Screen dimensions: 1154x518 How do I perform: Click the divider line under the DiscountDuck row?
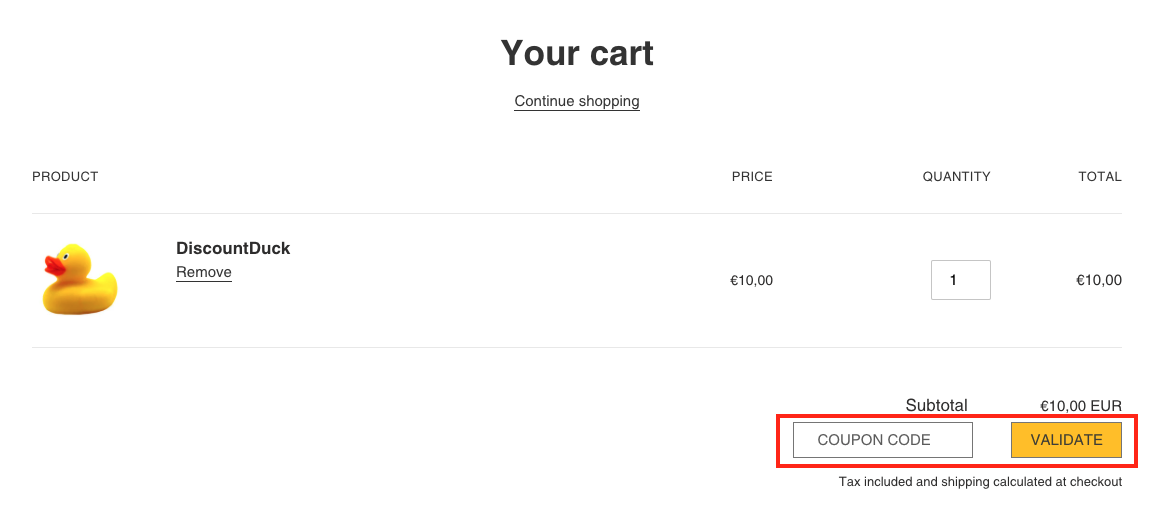coord(577,347)
